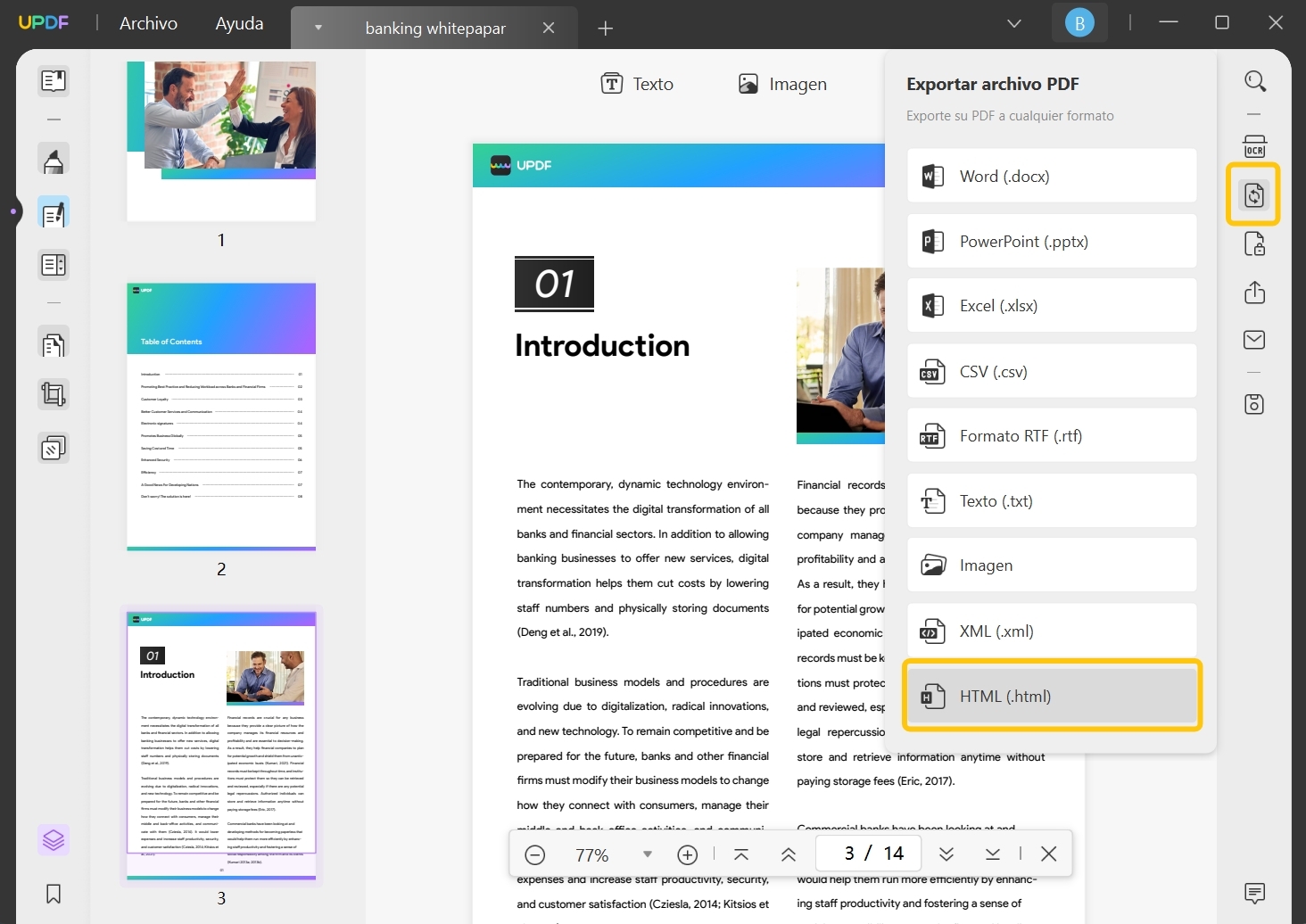Jump to last page arrow
Viewport: 1306px width, 924px height.
[x=993, y=854]
